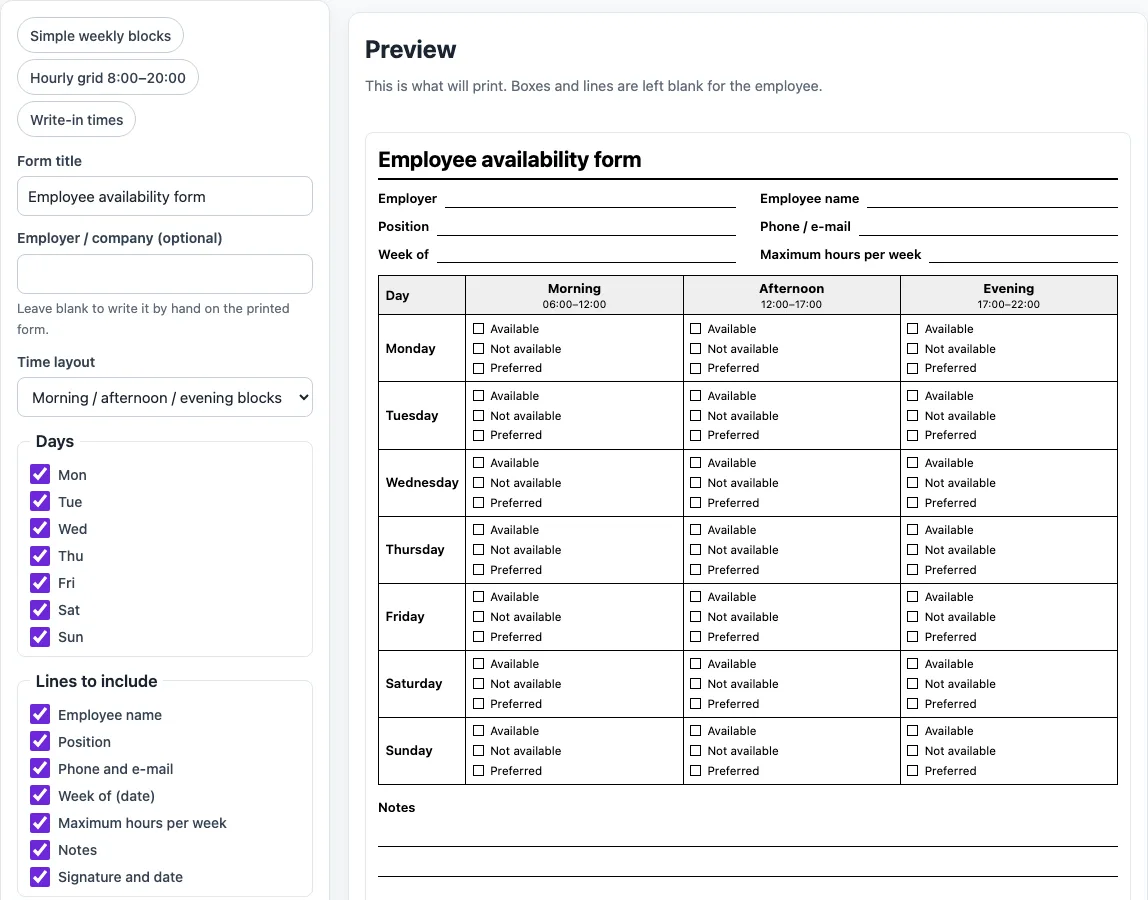Disable the Sat day checkbox
Screen dimensions: 1148x900
point(40,610)
